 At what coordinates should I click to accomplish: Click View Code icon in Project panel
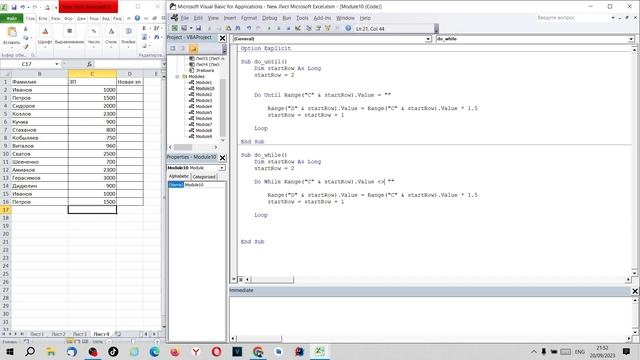pos(173,49)
